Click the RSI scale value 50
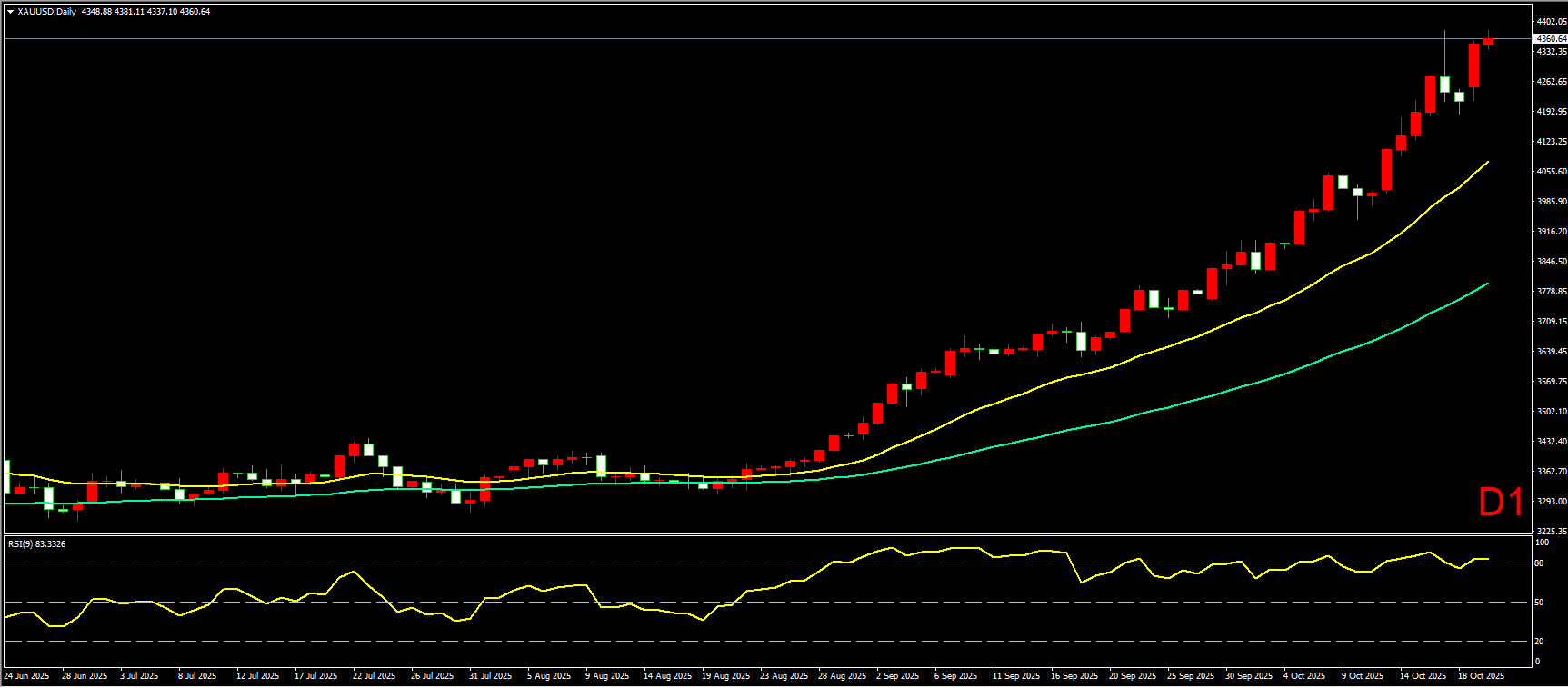Image resolution: width=1568 pixels, height=688 pixels. (x=1539, y=603)
